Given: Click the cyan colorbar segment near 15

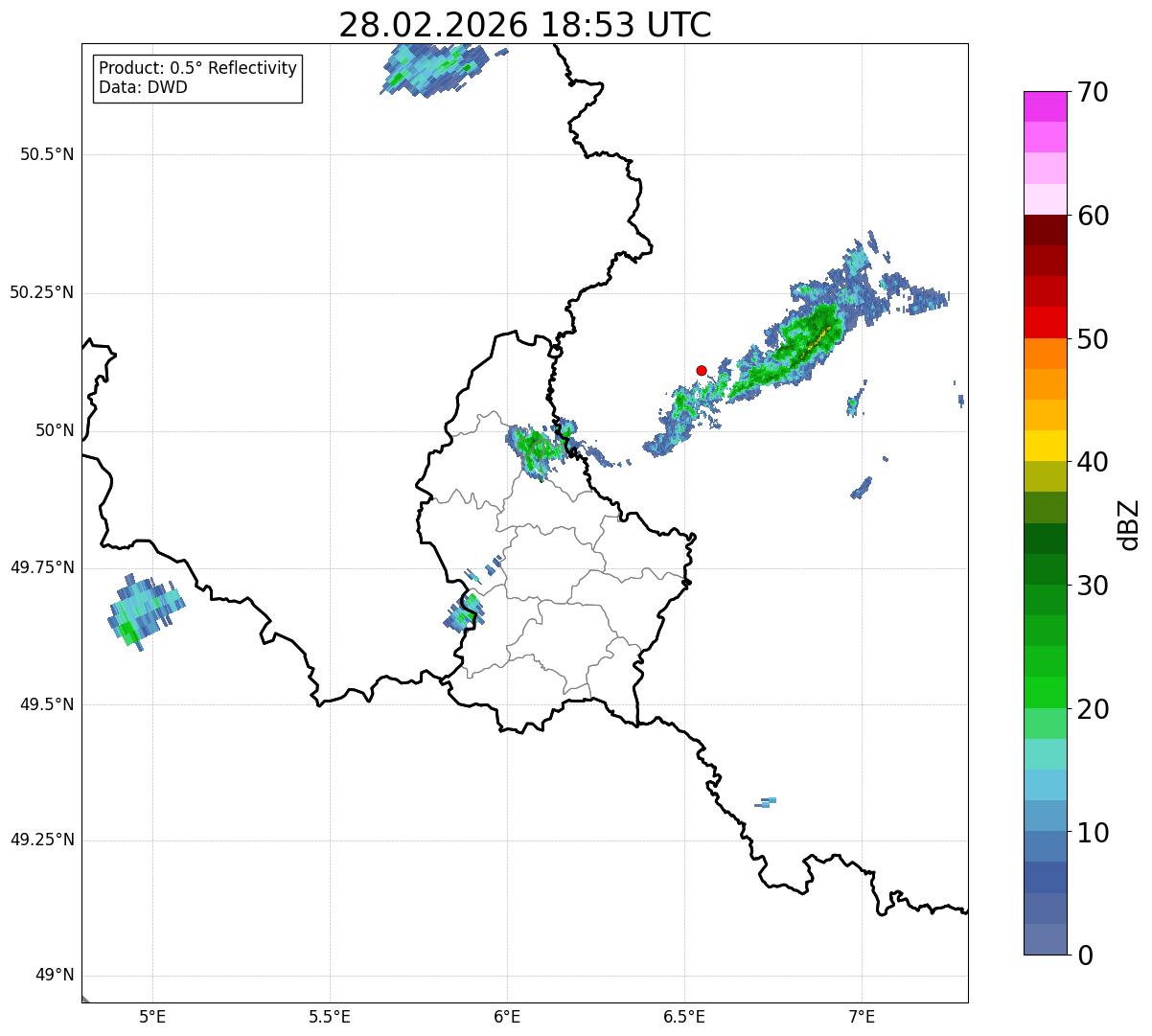Looking at the screenshot, I should coord(1045,754).
